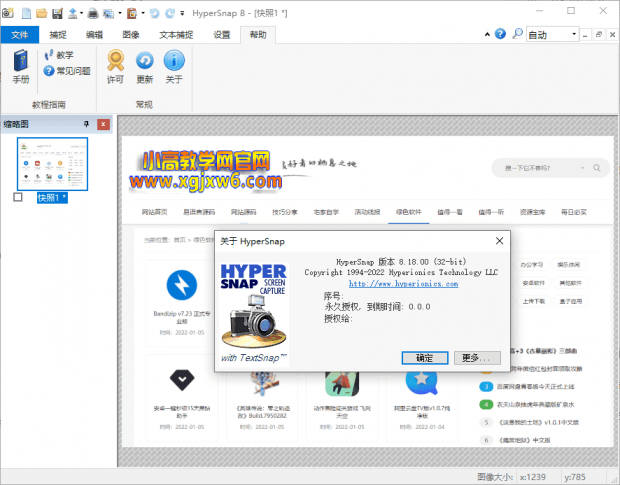This screenshot has width=620, height=485.
Task: Close the inner document window
Action: tap(612, 35)
